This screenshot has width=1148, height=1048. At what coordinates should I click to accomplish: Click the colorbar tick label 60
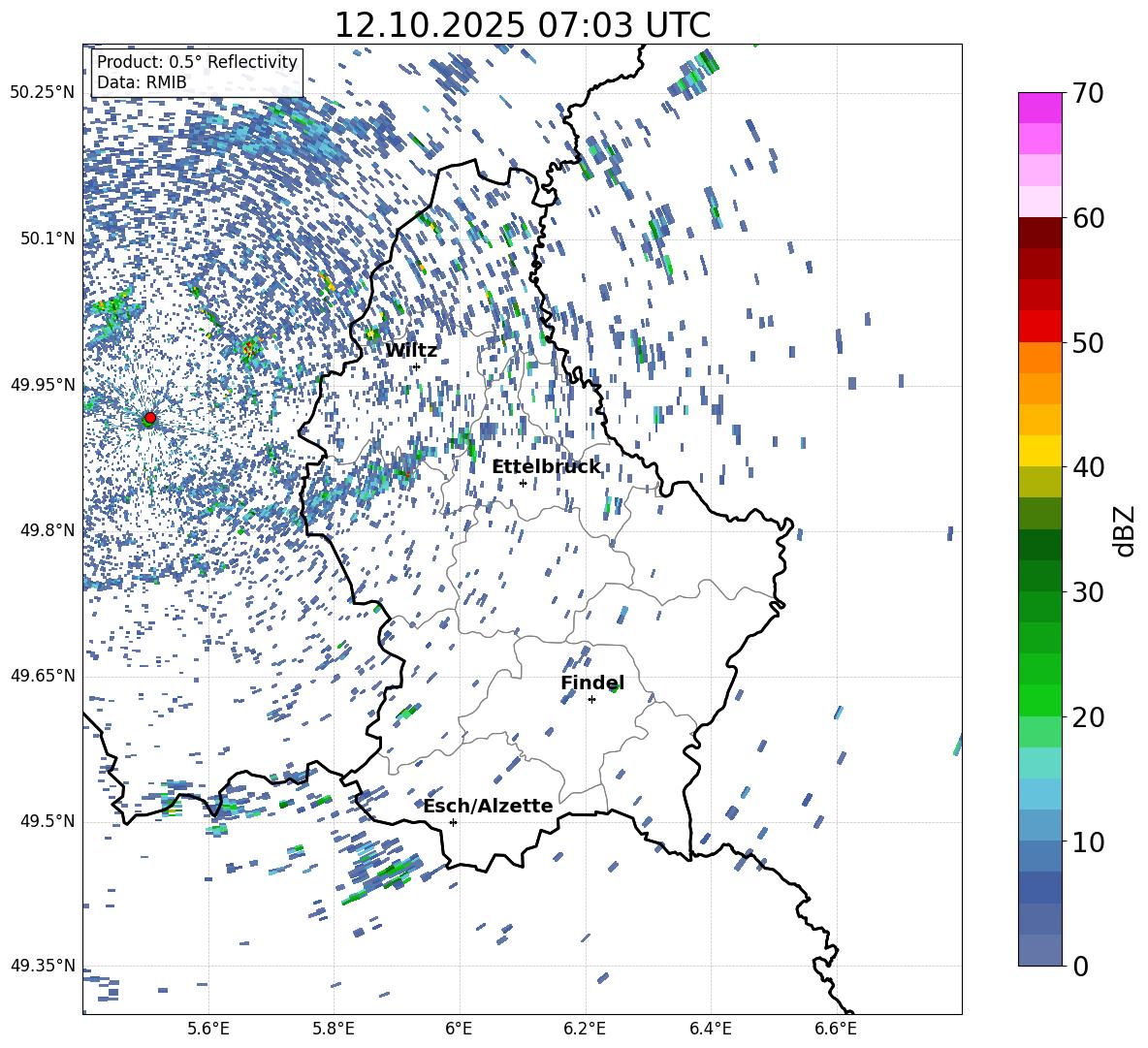coord(1088,218)
